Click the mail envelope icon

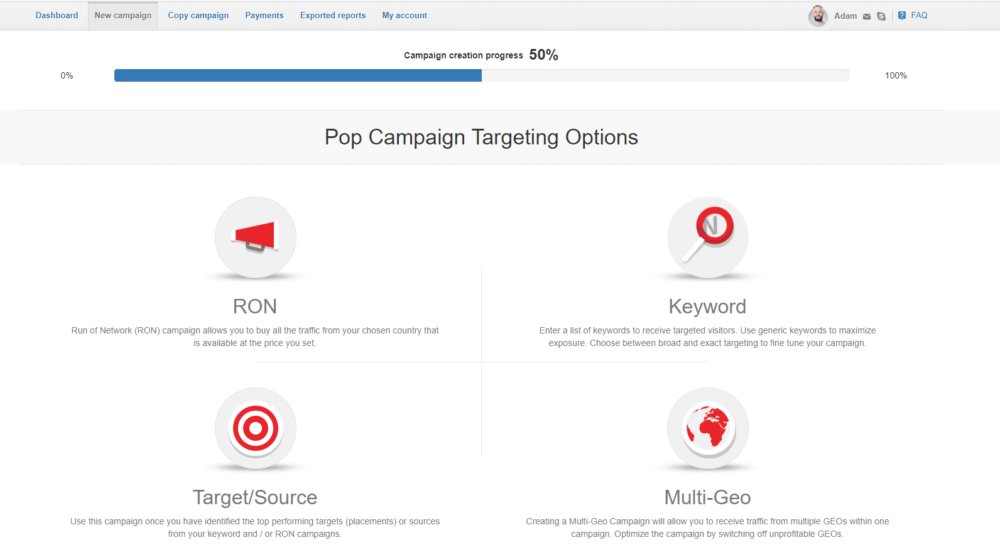tap(867, 16)
